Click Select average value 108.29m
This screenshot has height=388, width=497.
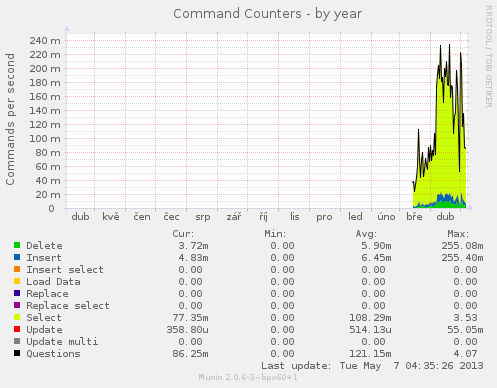370,318
